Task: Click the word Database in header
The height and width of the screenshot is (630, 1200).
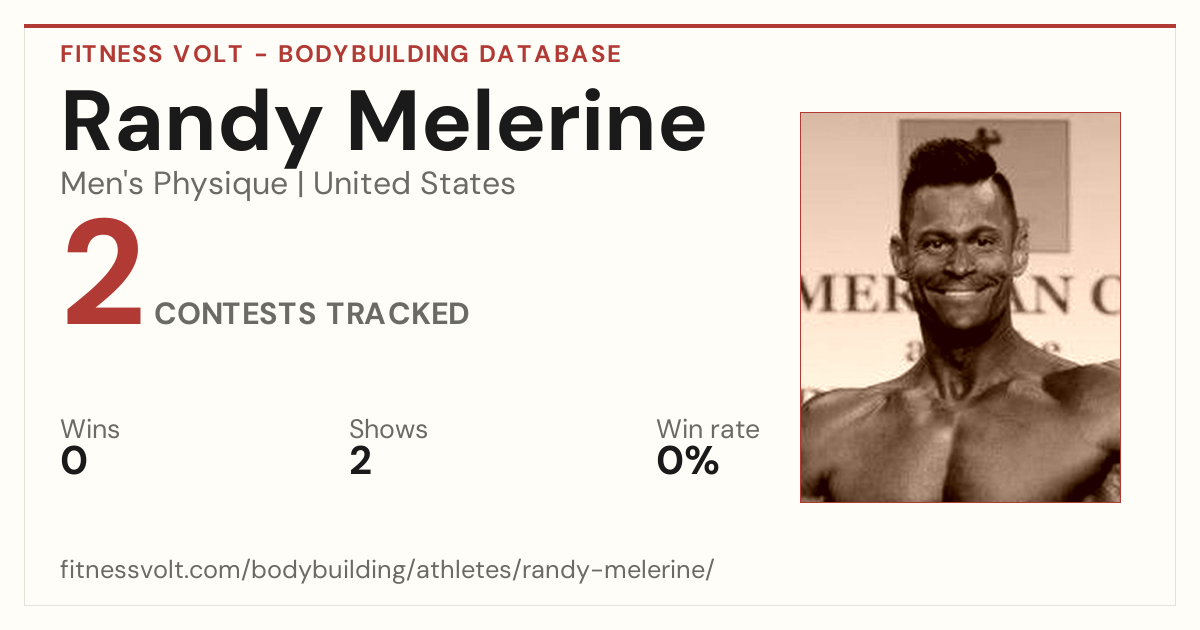Action: (550, 54)
